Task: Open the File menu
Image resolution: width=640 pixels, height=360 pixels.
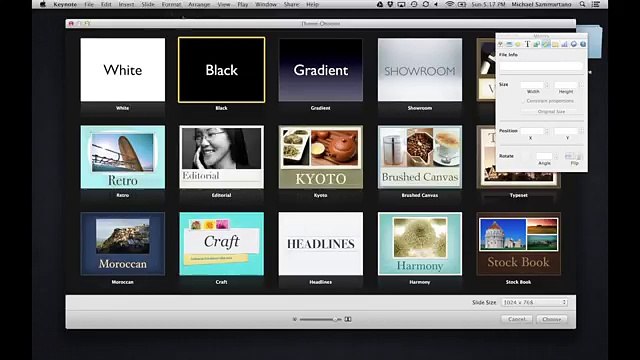Action: [89, 4]
